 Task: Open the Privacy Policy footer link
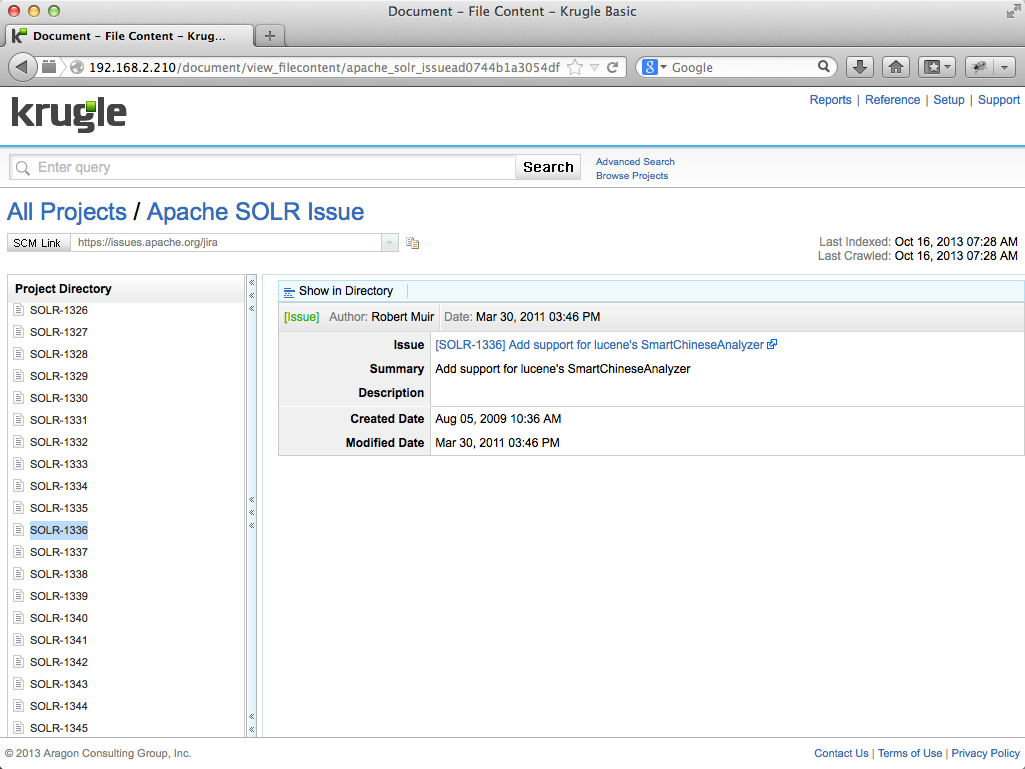[x=986, y=753]
